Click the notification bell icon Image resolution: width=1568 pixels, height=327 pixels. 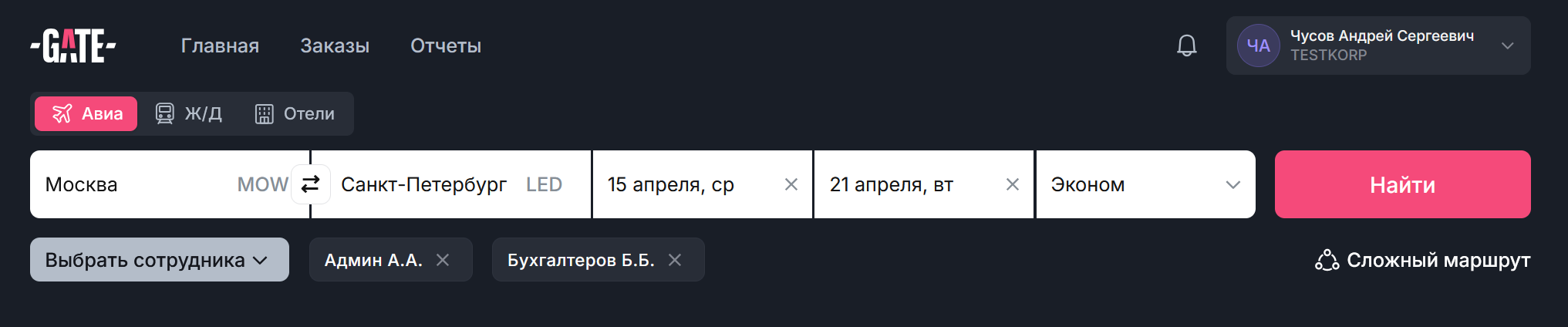1186,46
